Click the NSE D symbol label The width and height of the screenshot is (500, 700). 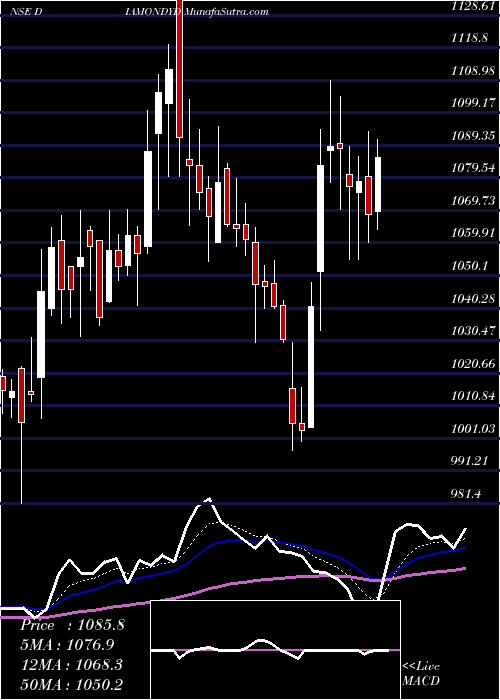point(26,12)
